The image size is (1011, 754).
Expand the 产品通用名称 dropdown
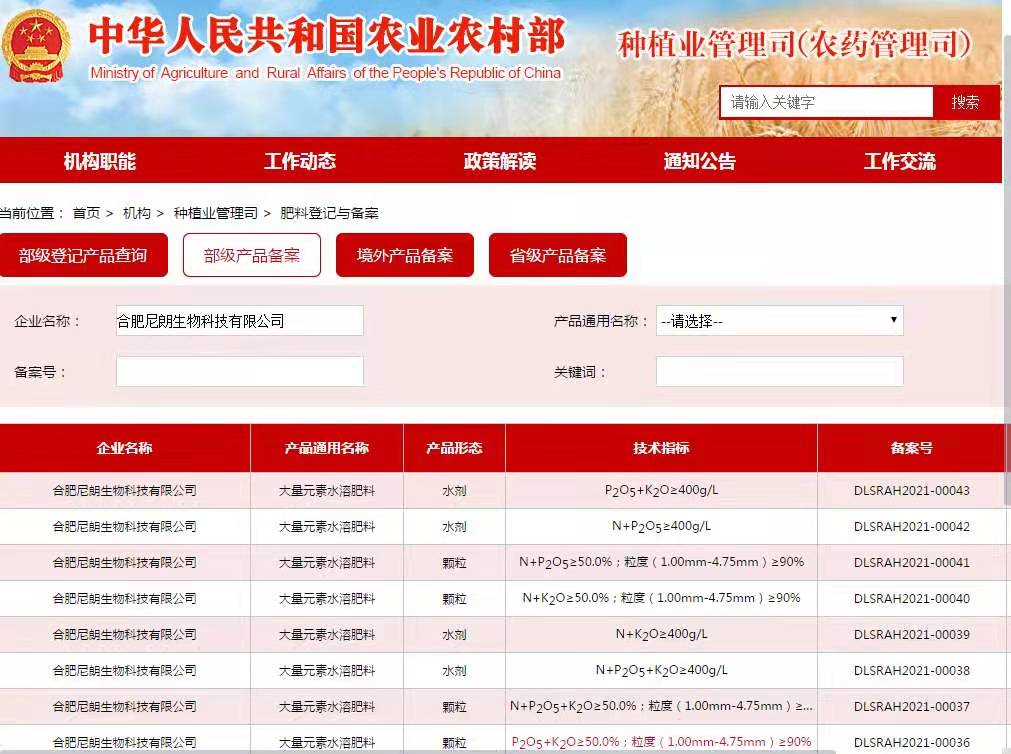[x=780, y=321]
